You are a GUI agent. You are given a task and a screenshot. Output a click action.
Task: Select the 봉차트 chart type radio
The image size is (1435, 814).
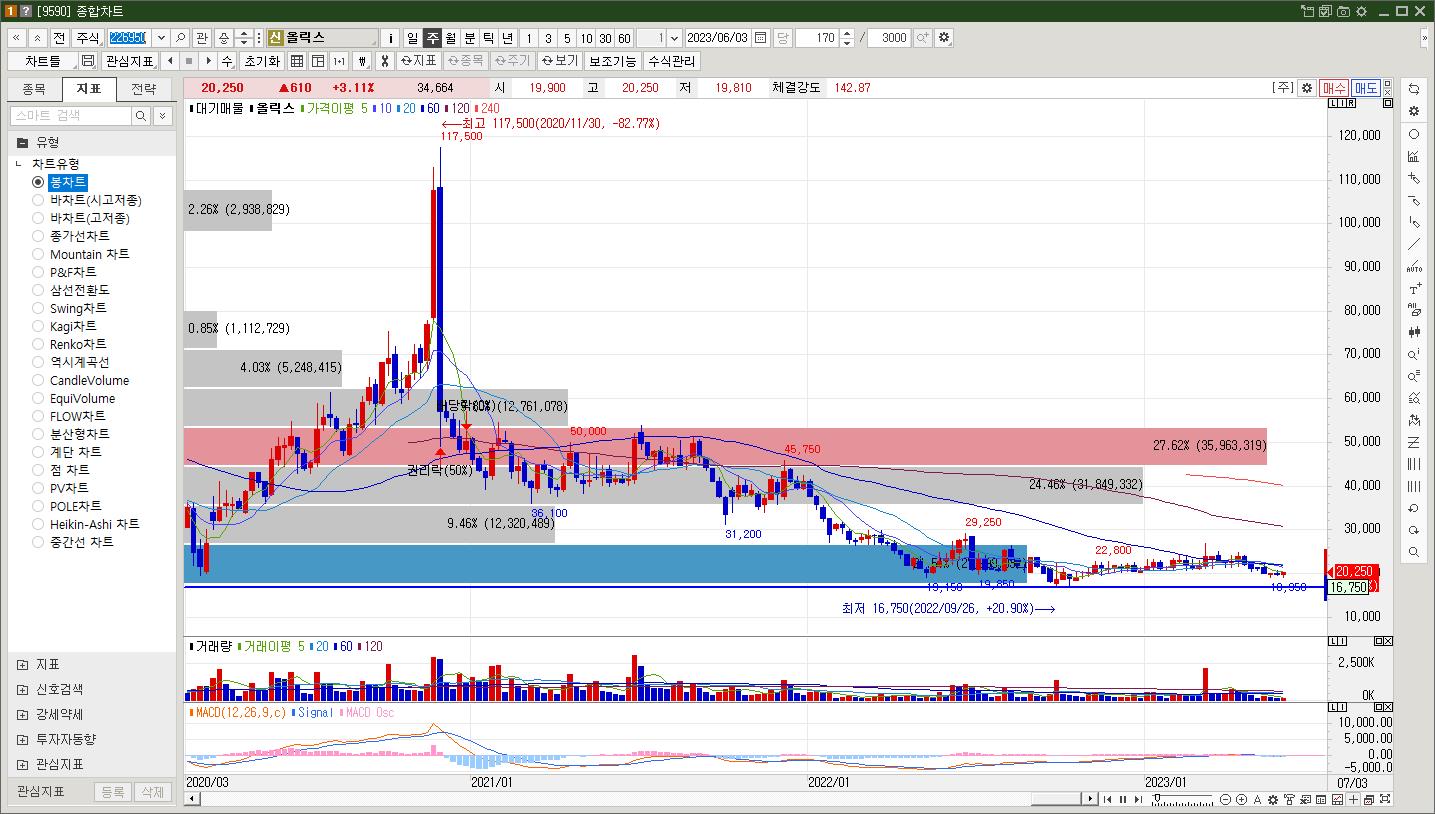(x=38, y=182)
